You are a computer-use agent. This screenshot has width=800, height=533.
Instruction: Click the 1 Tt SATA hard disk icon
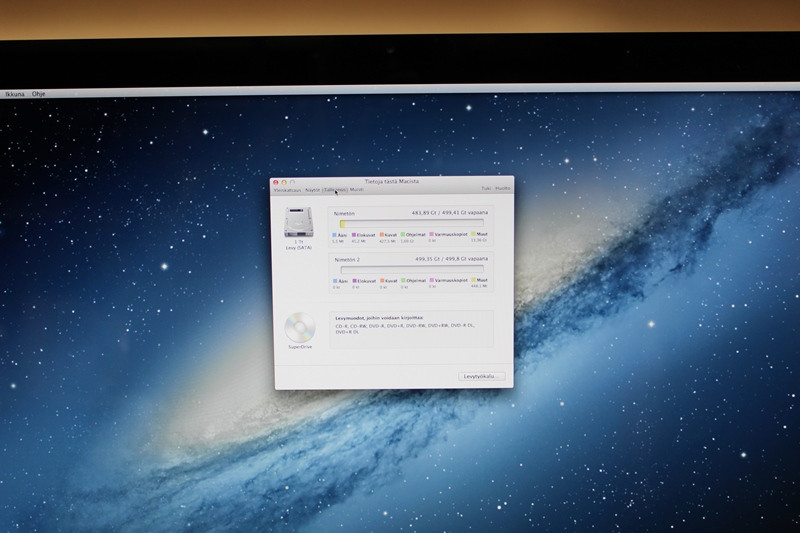pyautogui.click(x=298, y=222)
